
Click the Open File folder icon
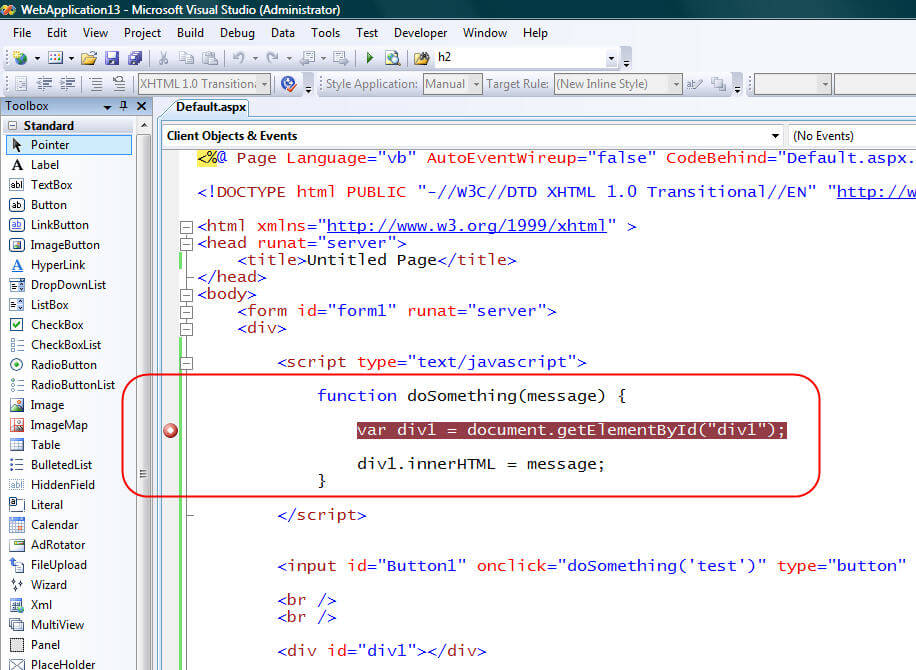(x=89, y=58)
